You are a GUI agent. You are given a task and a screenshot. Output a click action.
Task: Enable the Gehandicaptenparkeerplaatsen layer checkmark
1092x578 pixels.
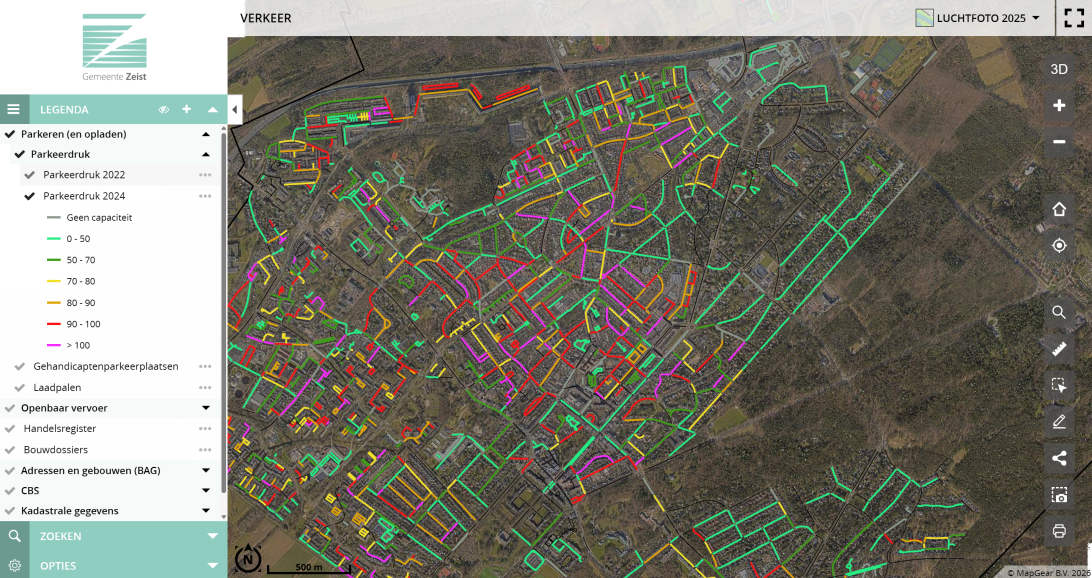click(20, 366)
